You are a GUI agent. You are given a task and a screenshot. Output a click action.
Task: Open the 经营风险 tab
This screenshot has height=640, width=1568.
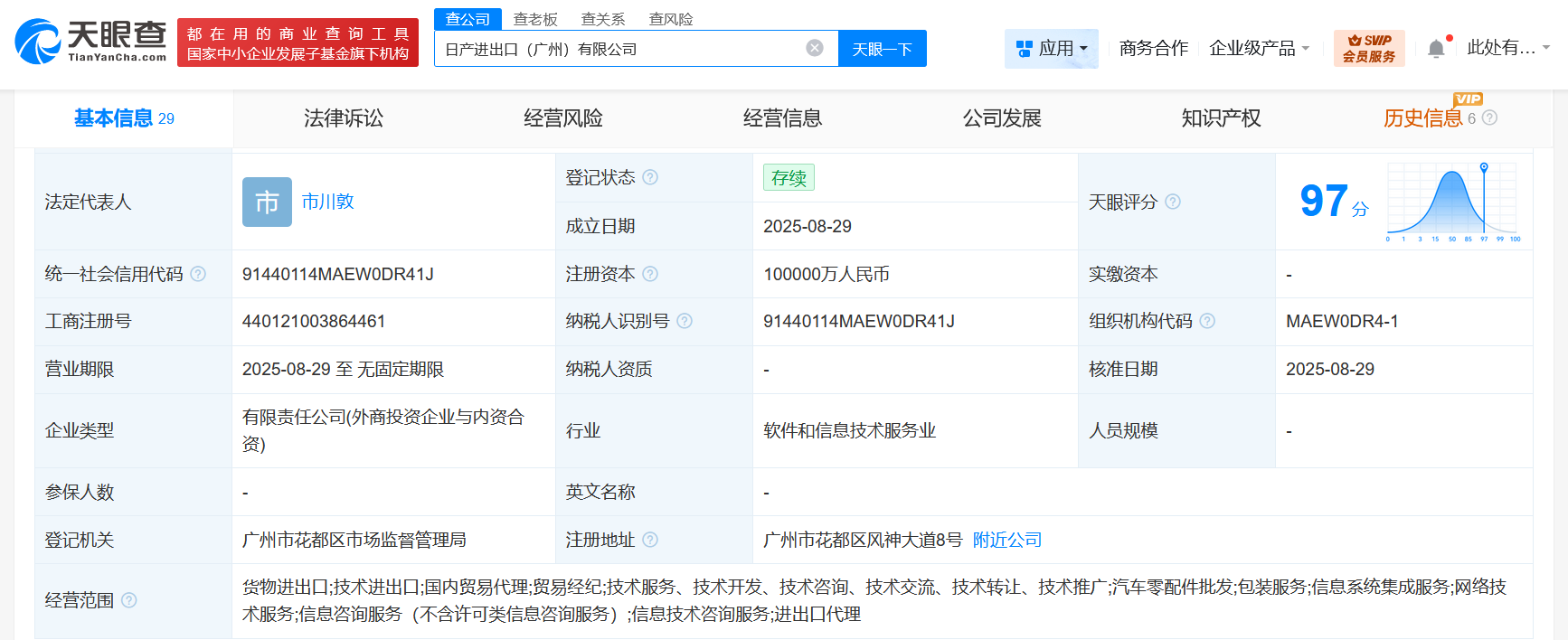tap(563, 118)
